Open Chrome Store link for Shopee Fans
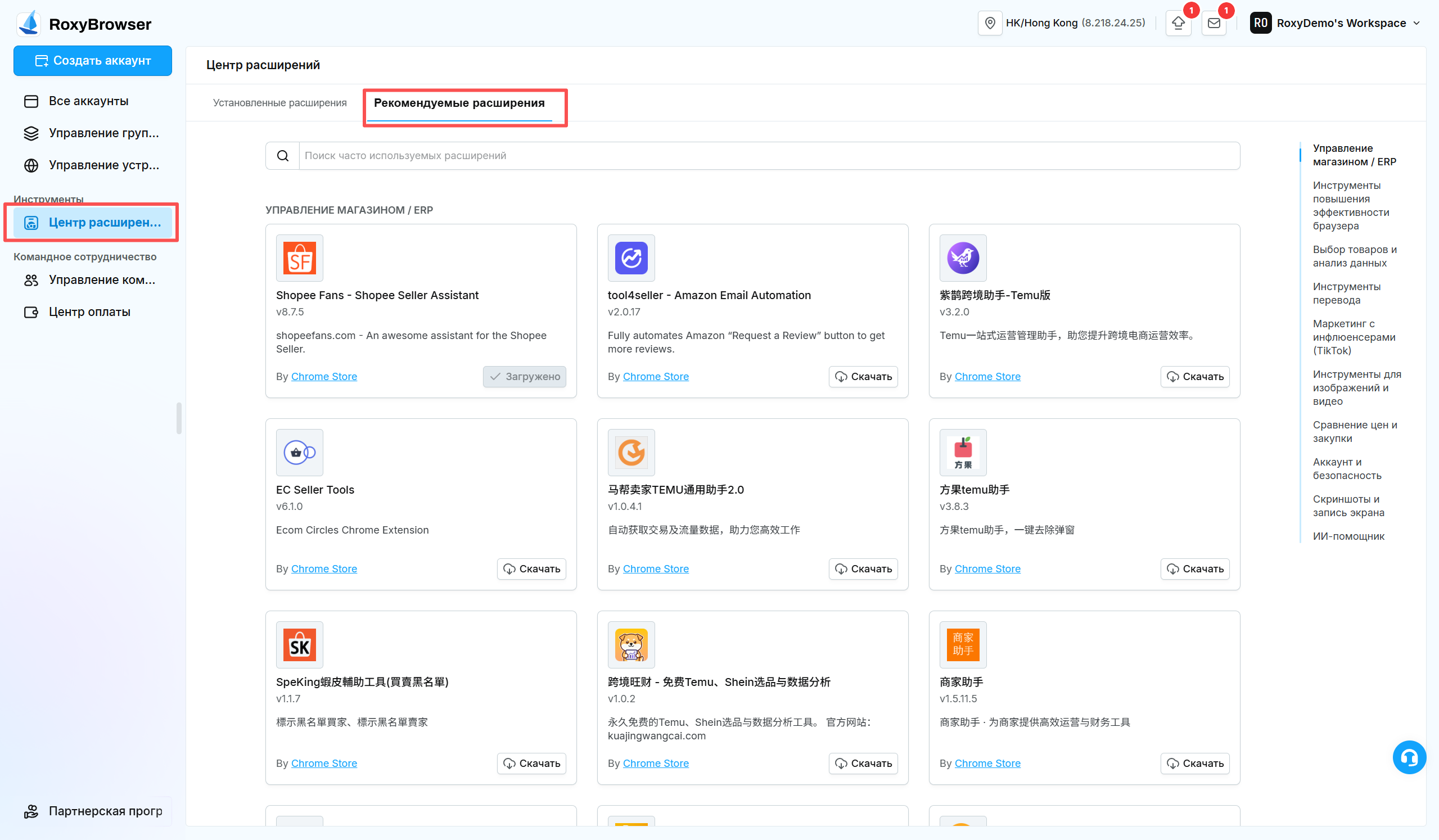 (324, 376)
